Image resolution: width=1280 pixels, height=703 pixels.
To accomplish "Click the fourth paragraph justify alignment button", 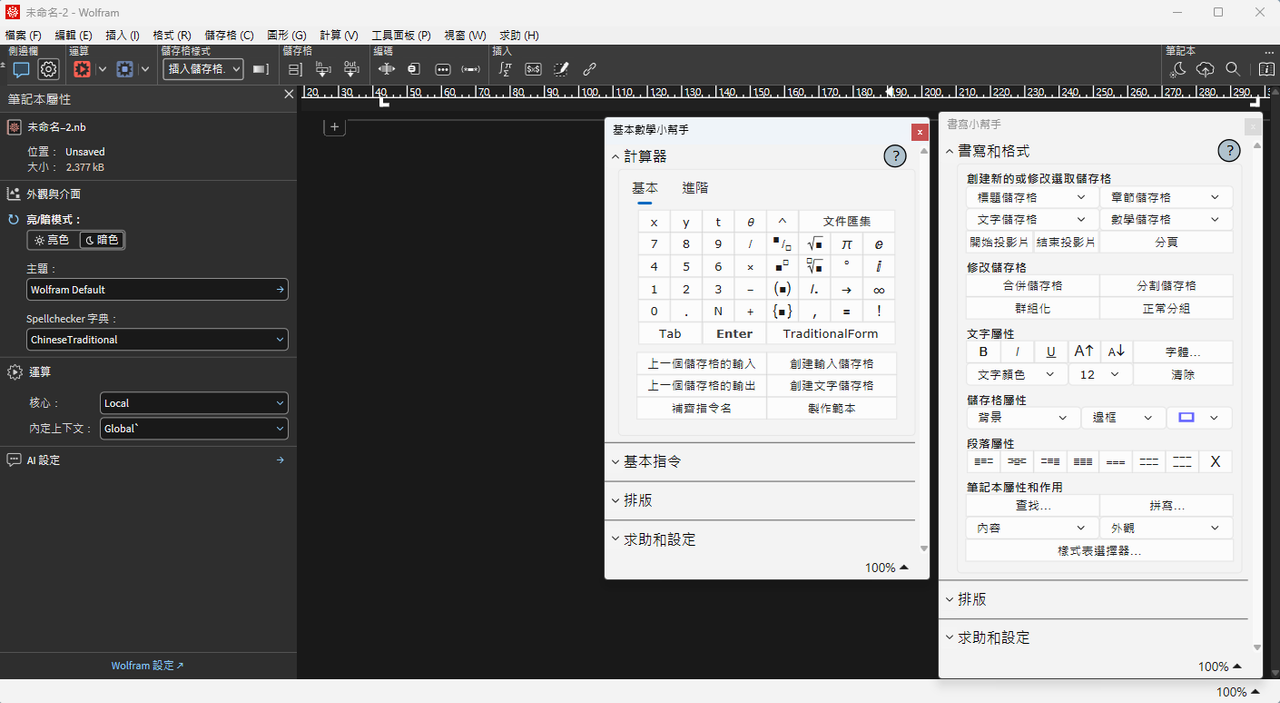I will [x=1083, y=462].
